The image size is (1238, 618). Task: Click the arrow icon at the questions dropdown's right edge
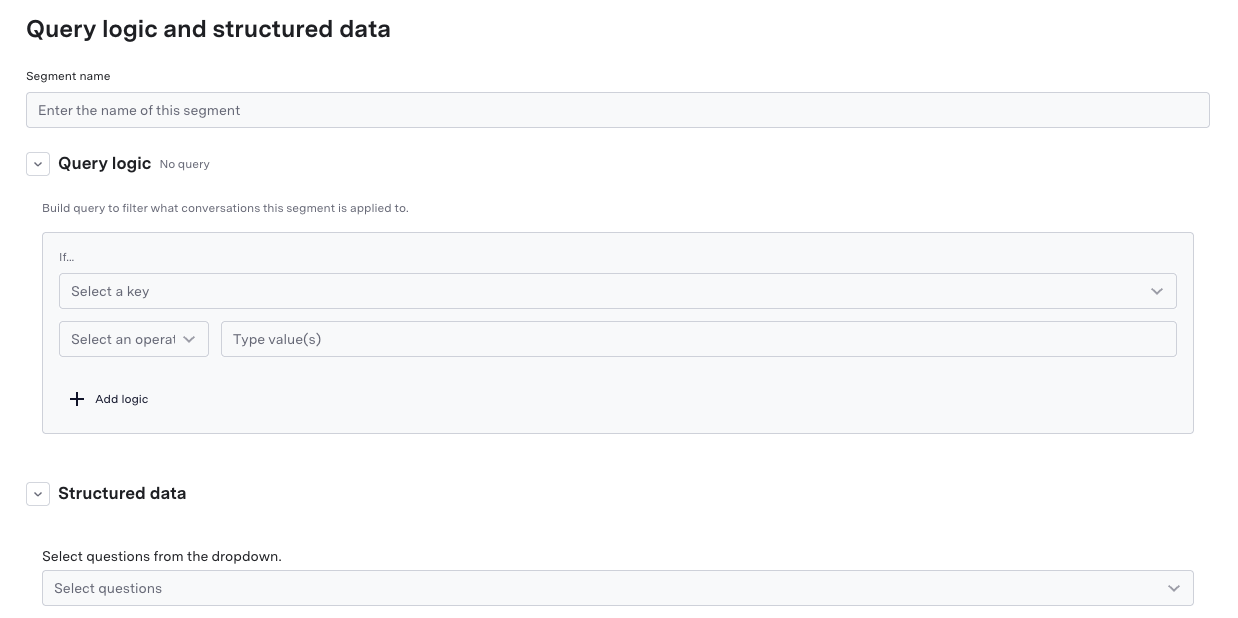(1173, 588)
